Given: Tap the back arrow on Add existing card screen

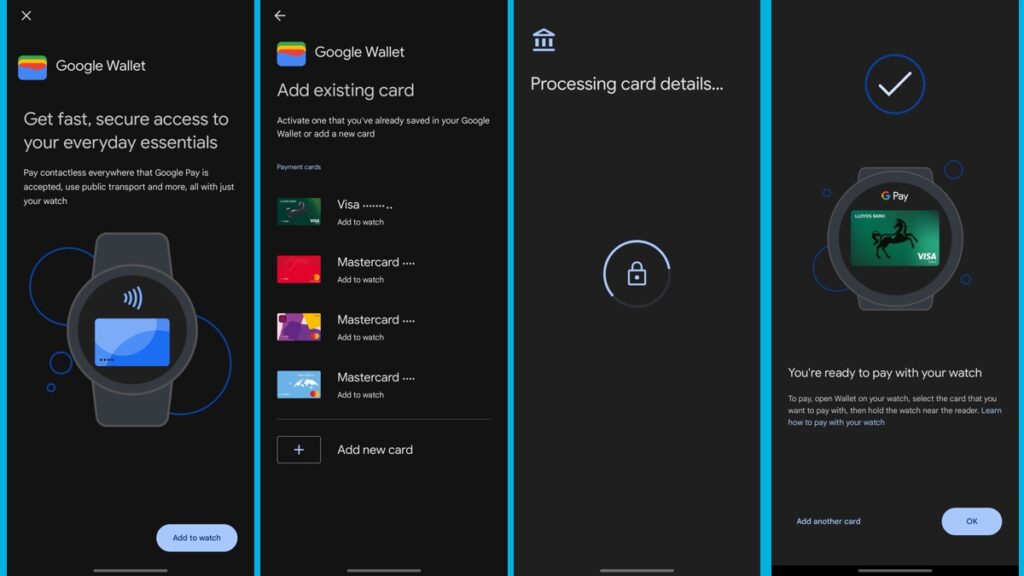Looking at the screenshot, I should [x=280, y=16].
